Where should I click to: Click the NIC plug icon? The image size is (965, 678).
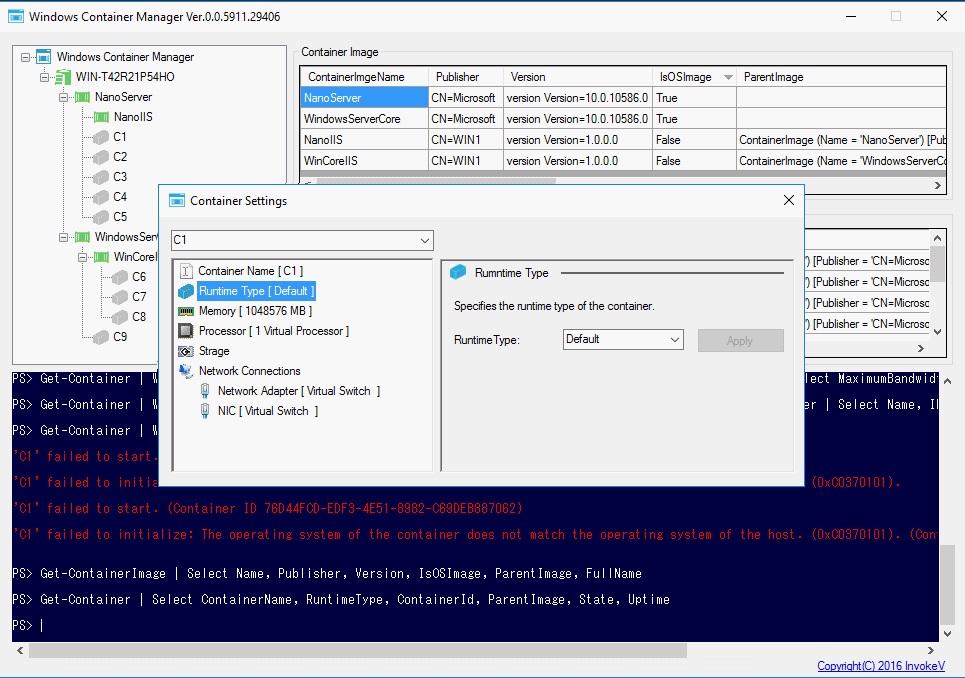point(205,411)
